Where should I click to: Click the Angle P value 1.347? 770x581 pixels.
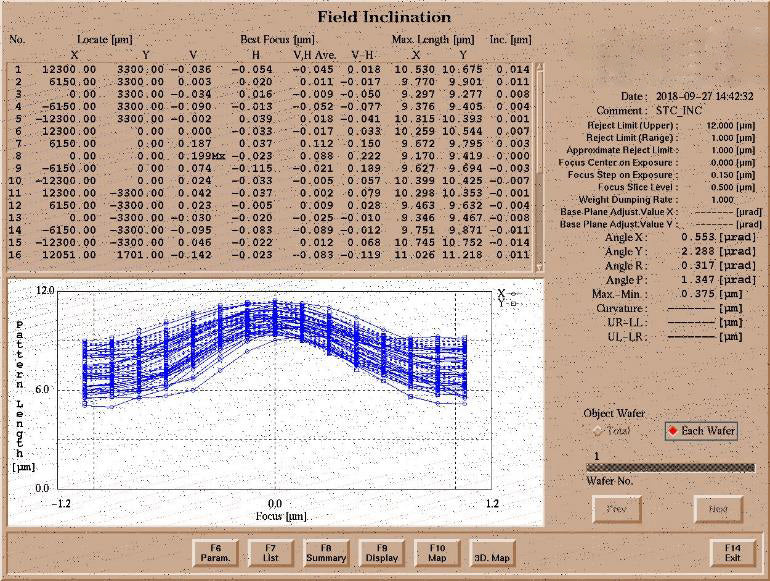pos(698,280)
